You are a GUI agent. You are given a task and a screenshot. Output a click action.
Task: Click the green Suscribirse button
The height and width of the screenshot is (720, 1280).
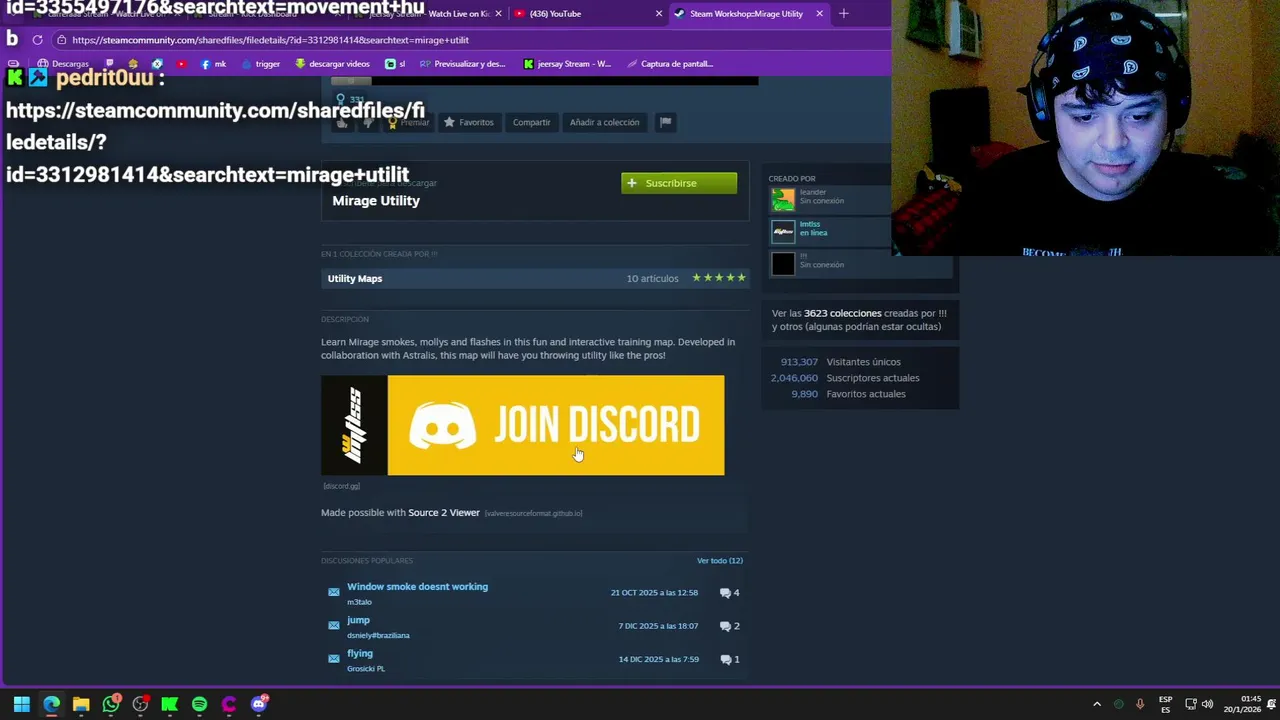click(679, 183)
